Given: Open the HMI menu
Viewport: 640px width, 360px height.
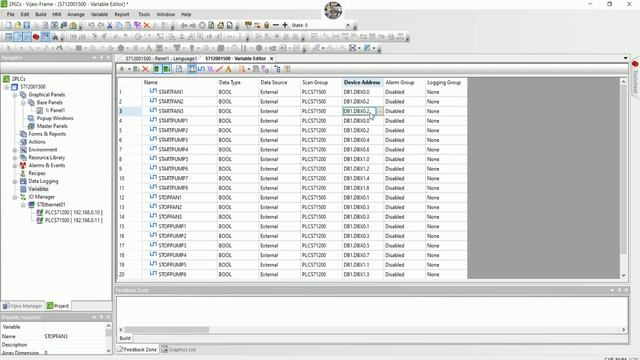Looking at the screenshot, I should click(57, 14).
